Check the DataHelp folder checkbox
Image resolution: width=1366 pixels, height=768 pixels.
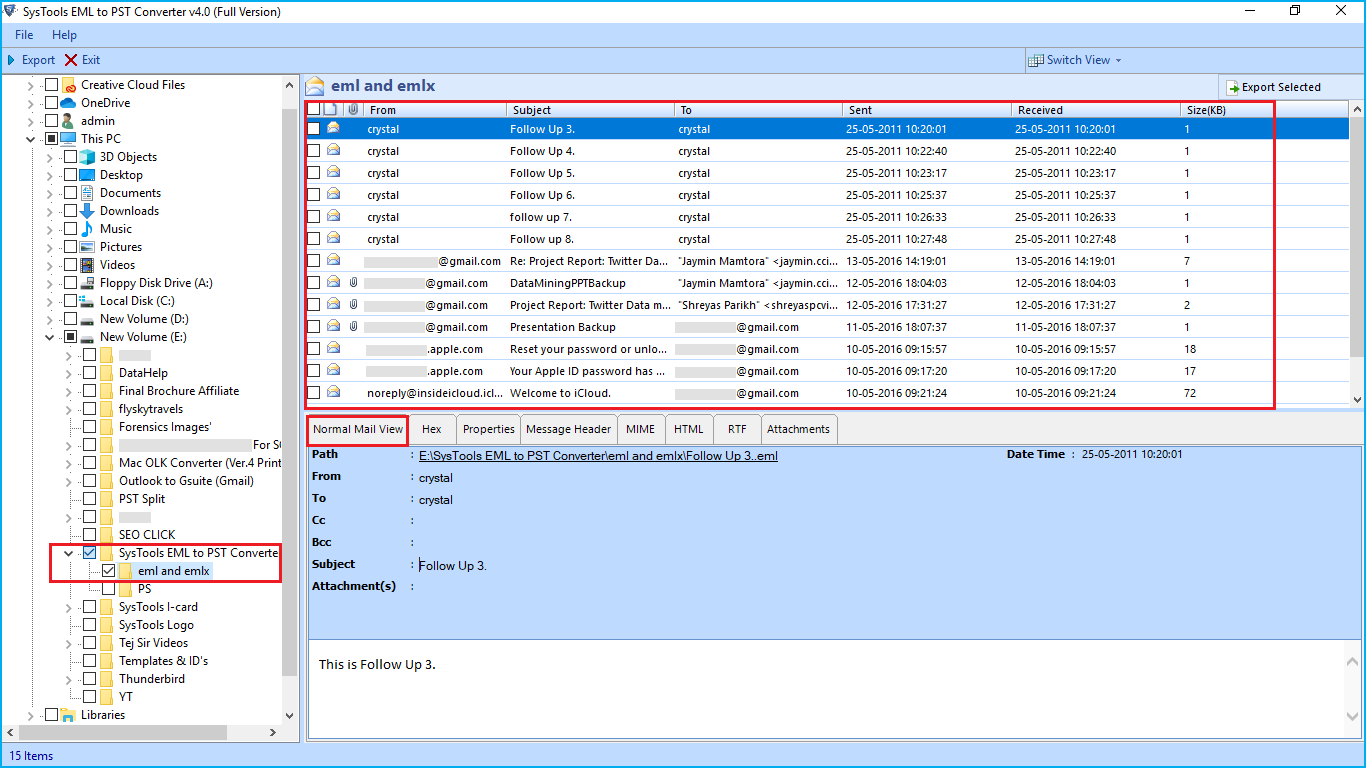coord(90,373)
